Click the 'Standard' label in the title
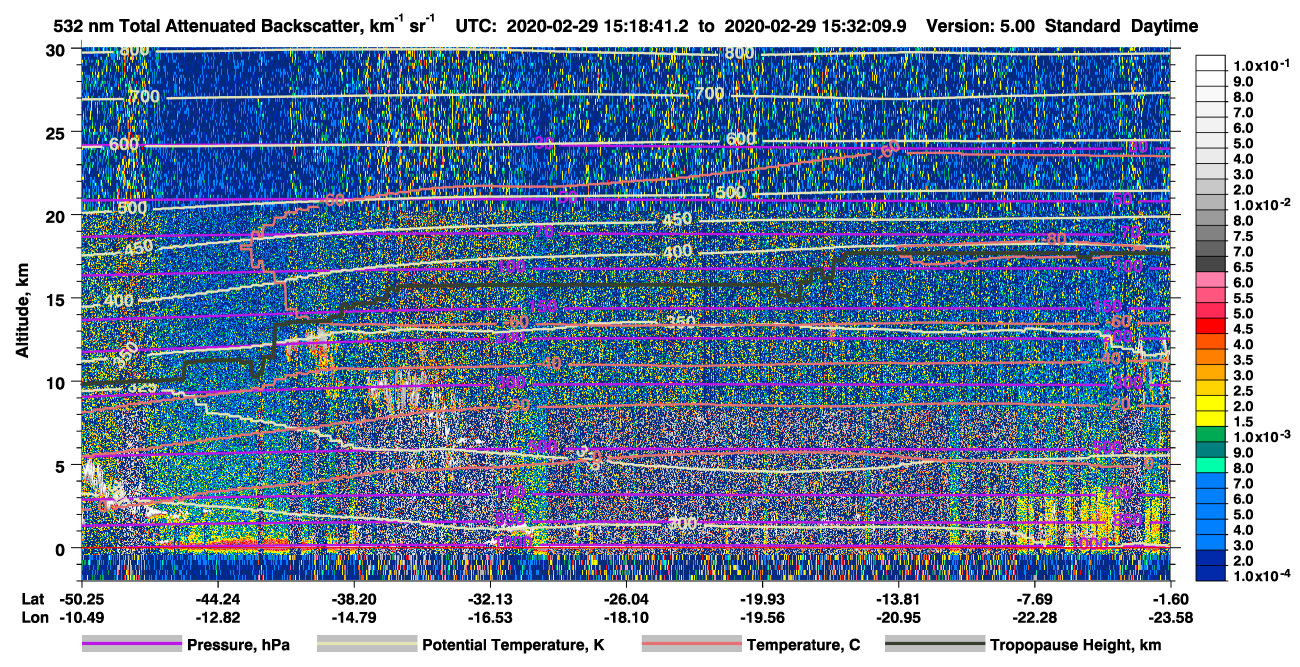The image size is (1300, 667). [1081, 26]
